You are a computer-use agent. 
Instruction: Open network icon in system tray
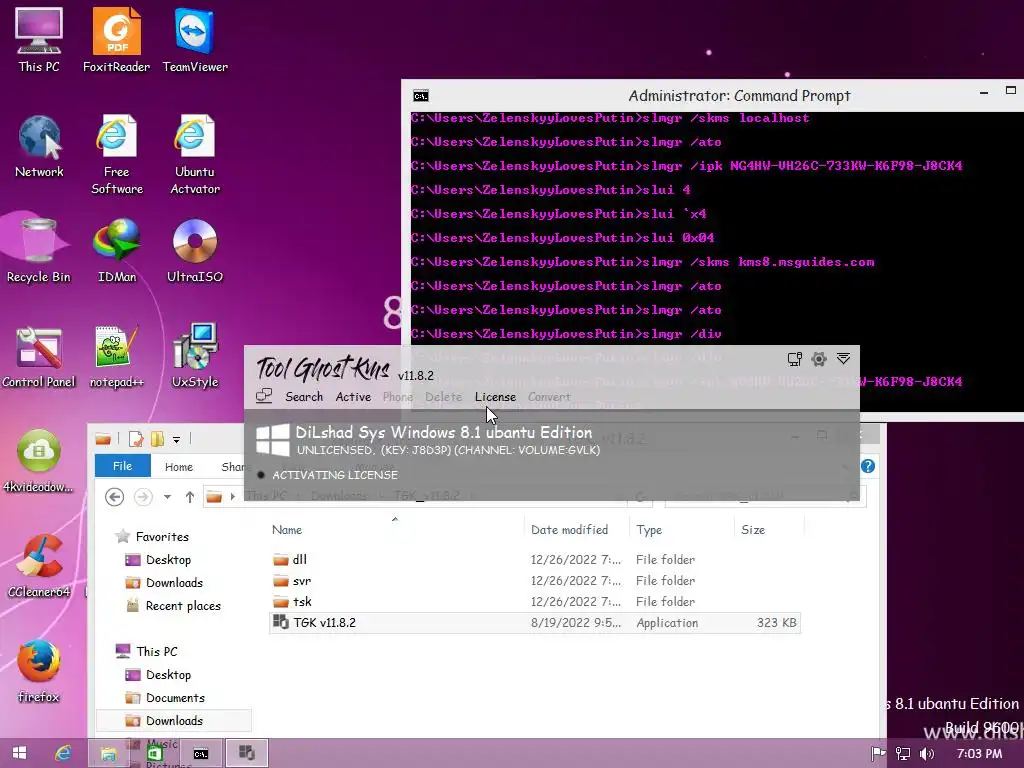(x=903, y=754)
